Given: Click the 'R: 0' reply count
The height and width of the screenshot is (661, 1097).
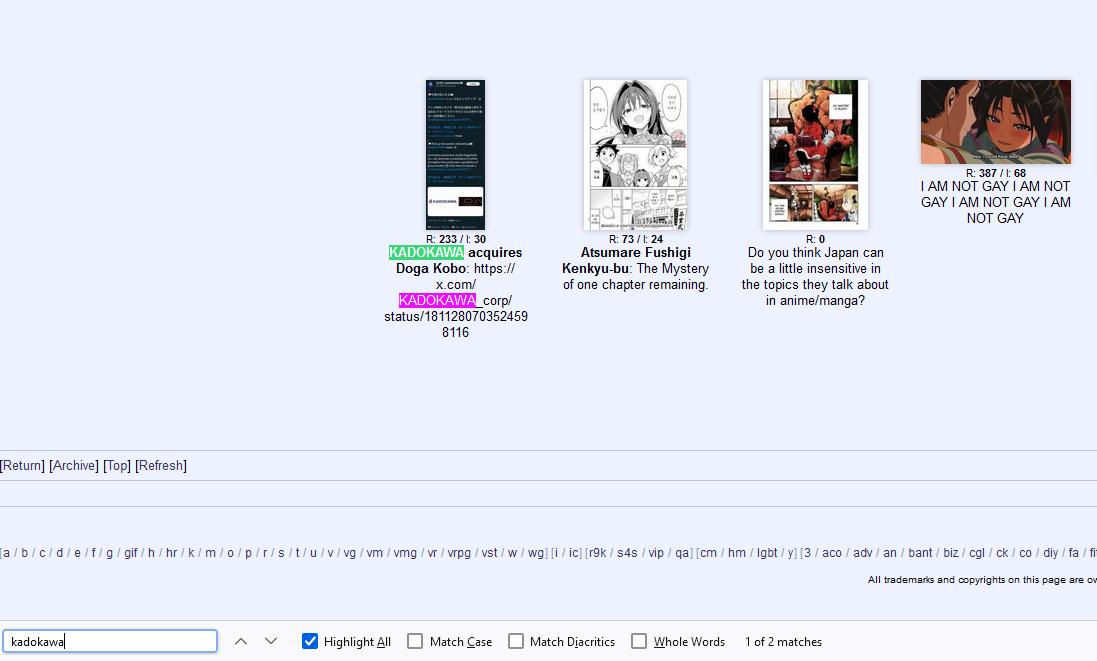Looking at the screenshot, I should [815, 239].
